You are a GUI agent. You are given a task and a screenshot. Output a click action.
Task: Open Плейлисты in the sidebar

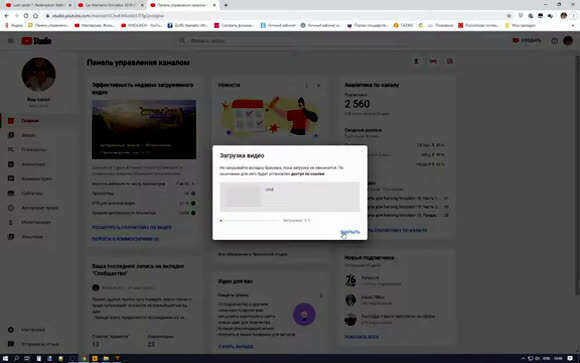point(27,149)
